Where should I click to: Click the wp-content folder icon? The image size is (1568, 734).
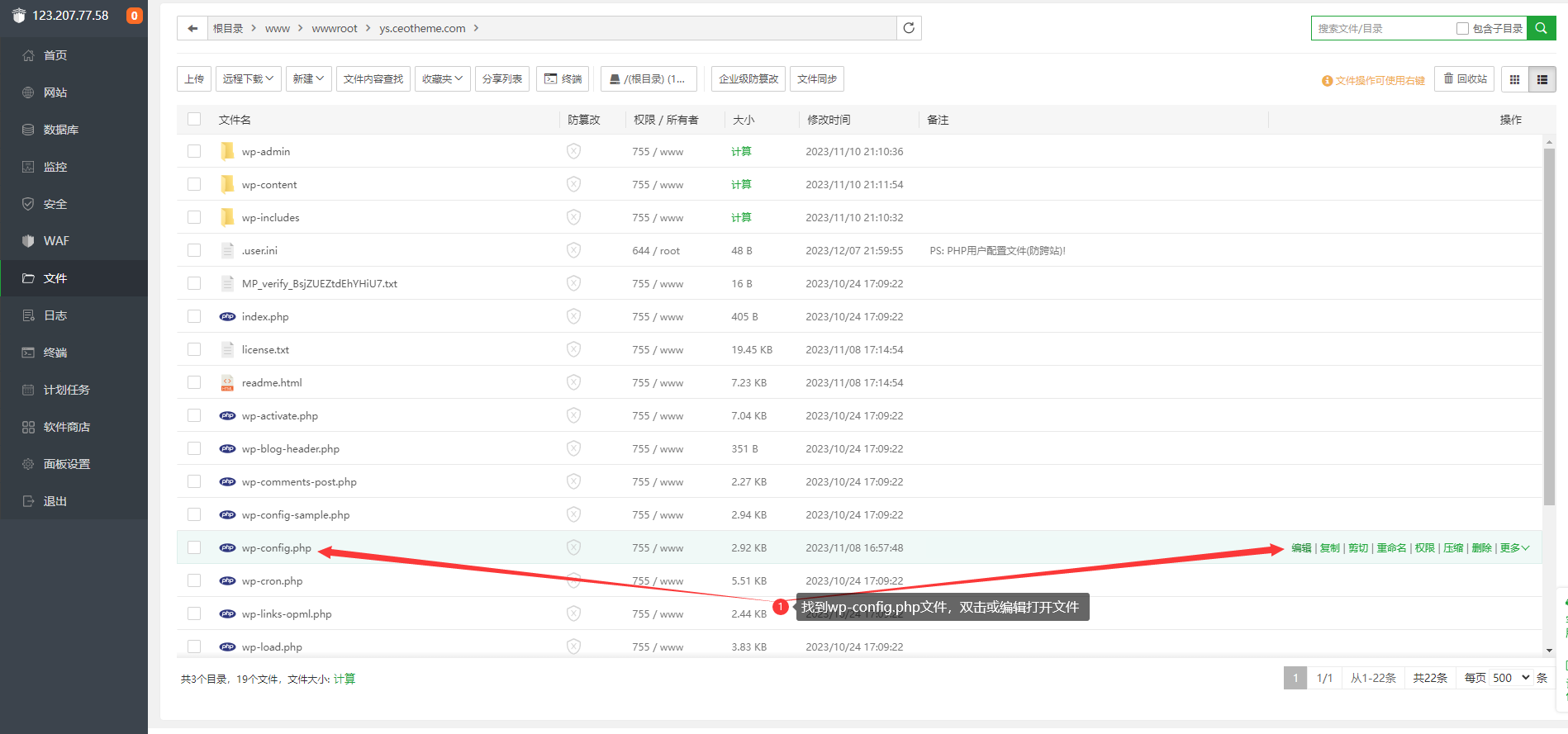[227, 184]
